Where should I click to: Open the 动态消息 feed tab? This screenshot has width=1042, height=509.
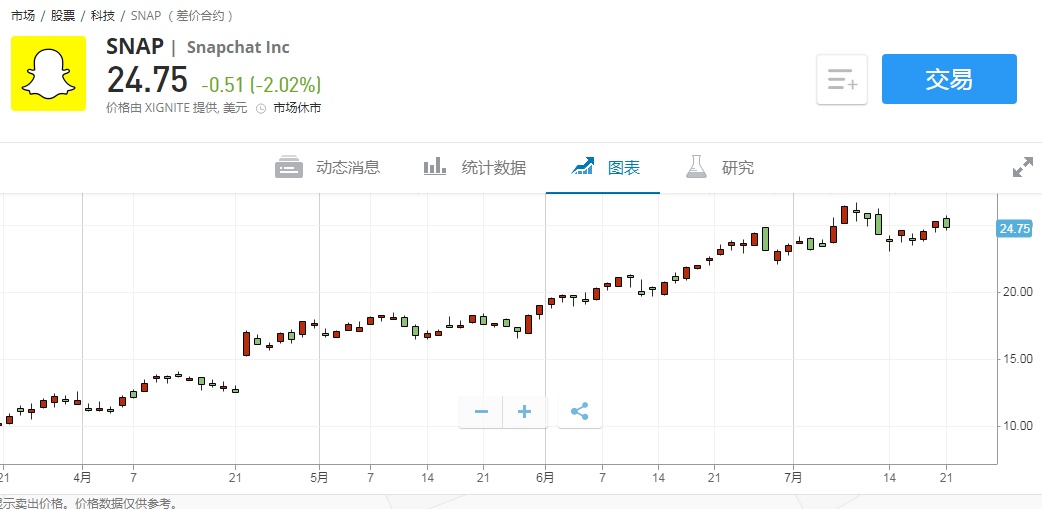pyautogui.click(x=347, y=168)
